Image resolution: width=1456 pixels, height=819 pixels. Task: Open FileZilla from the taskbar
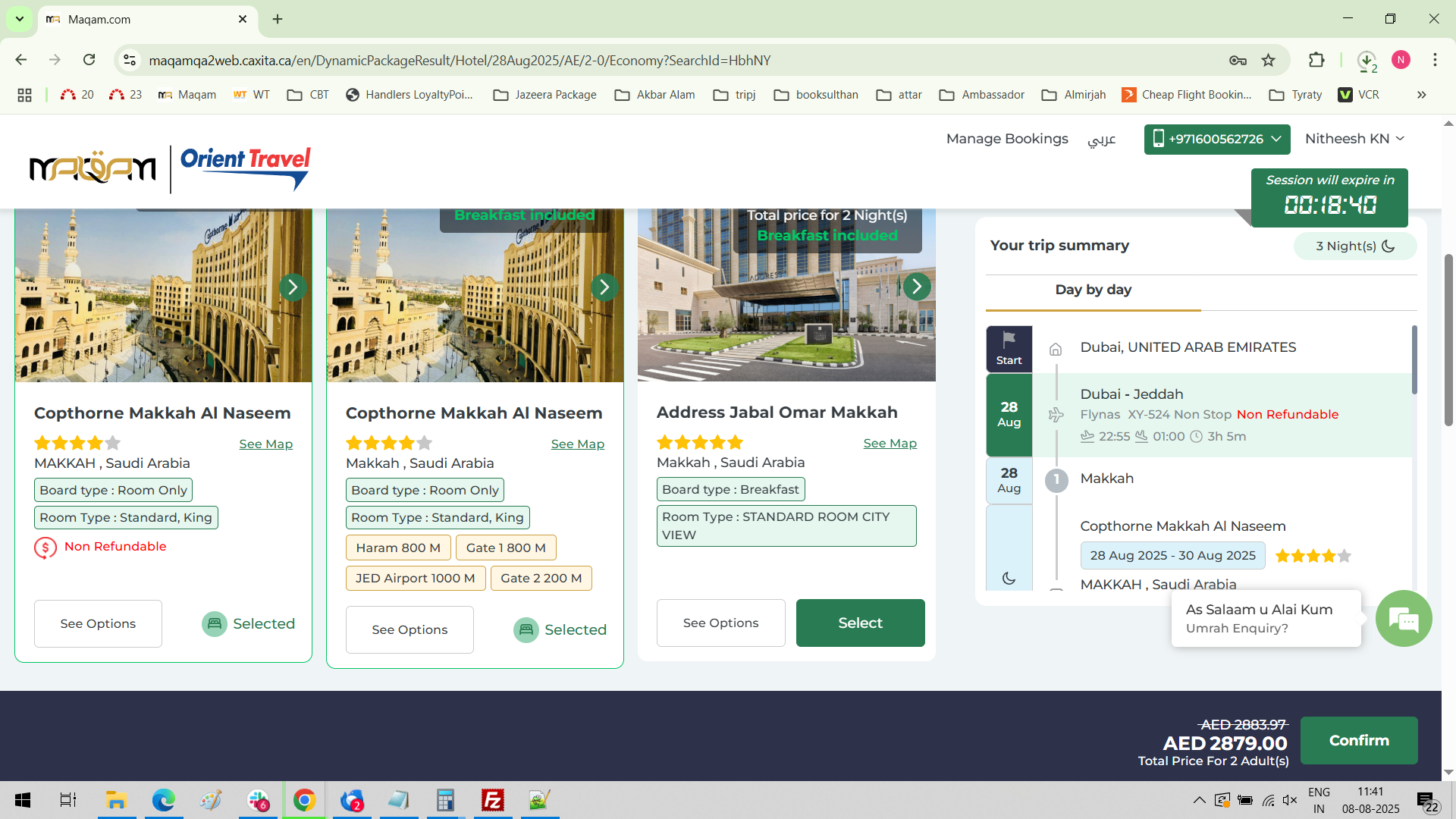click(x=493, y=800)
